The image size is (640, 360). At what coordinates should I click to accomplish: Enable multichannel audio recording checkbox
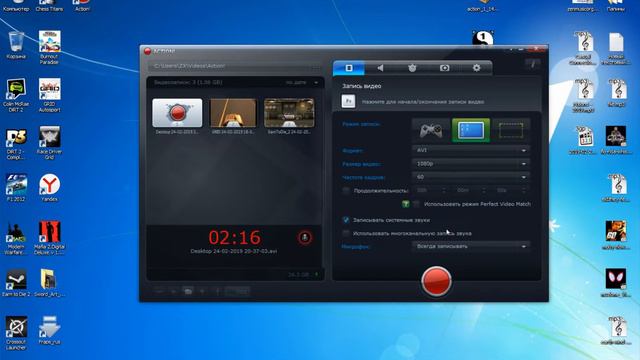point(346,233)
